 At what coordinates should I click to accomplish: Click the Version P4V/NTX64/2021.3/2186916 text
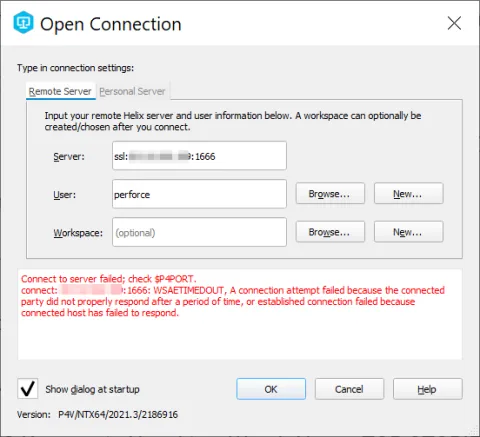[x=97, y=415]
